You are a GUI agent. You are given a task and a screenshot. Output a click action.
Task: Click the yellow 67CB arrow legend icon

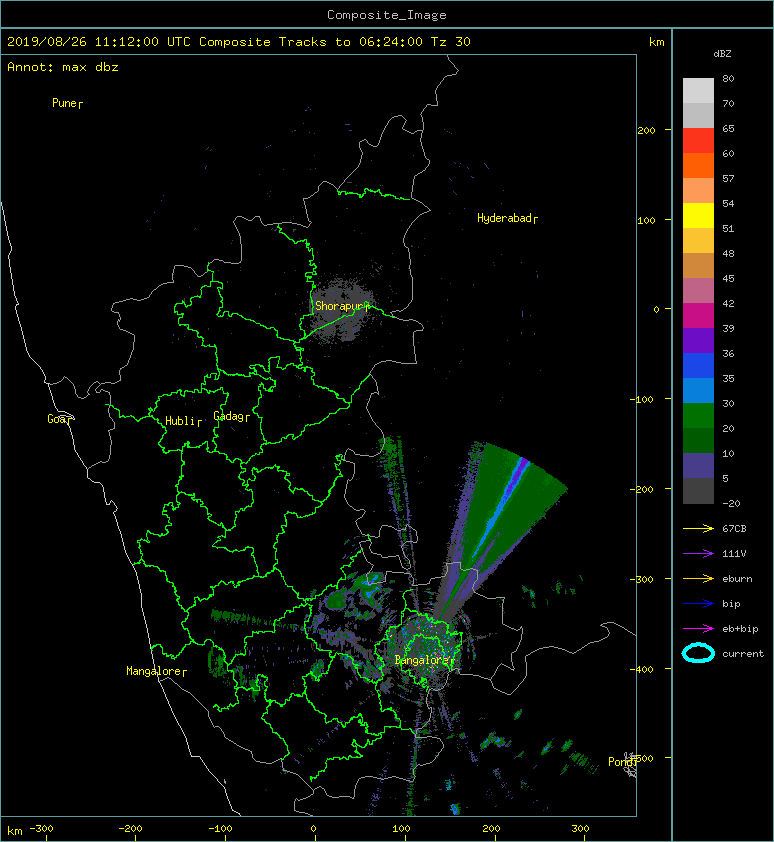click(698, 528)
